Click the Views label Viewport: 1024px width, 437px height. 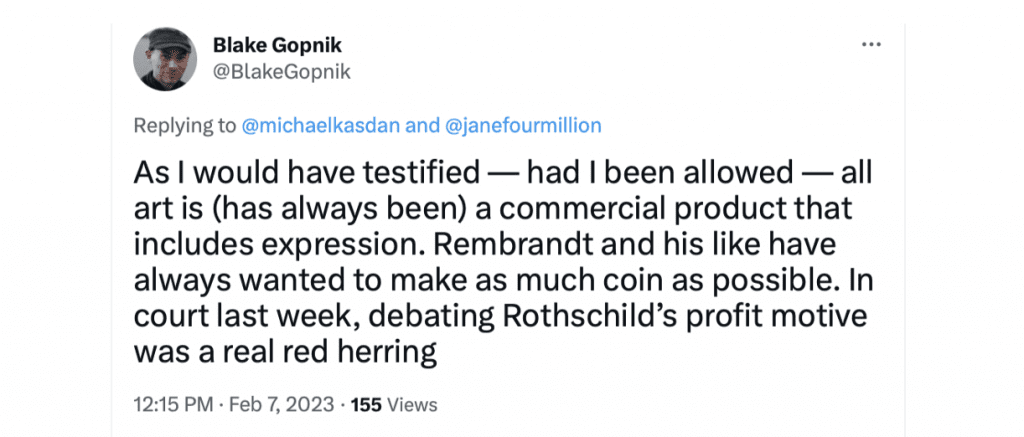tap(413, 404)
